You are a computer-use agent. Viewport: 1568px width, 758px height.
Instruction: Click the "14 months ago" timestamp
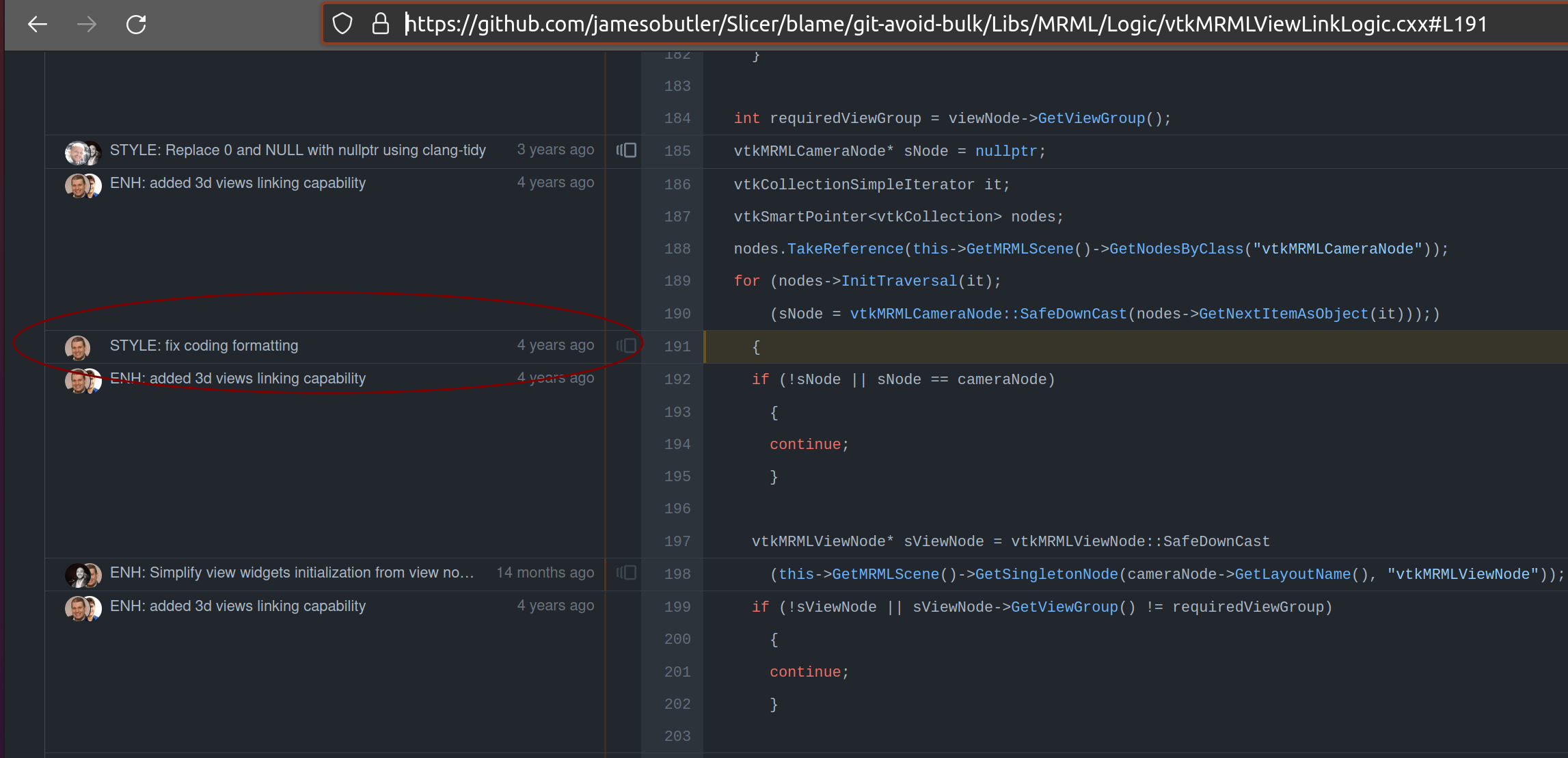click(545, 573)
